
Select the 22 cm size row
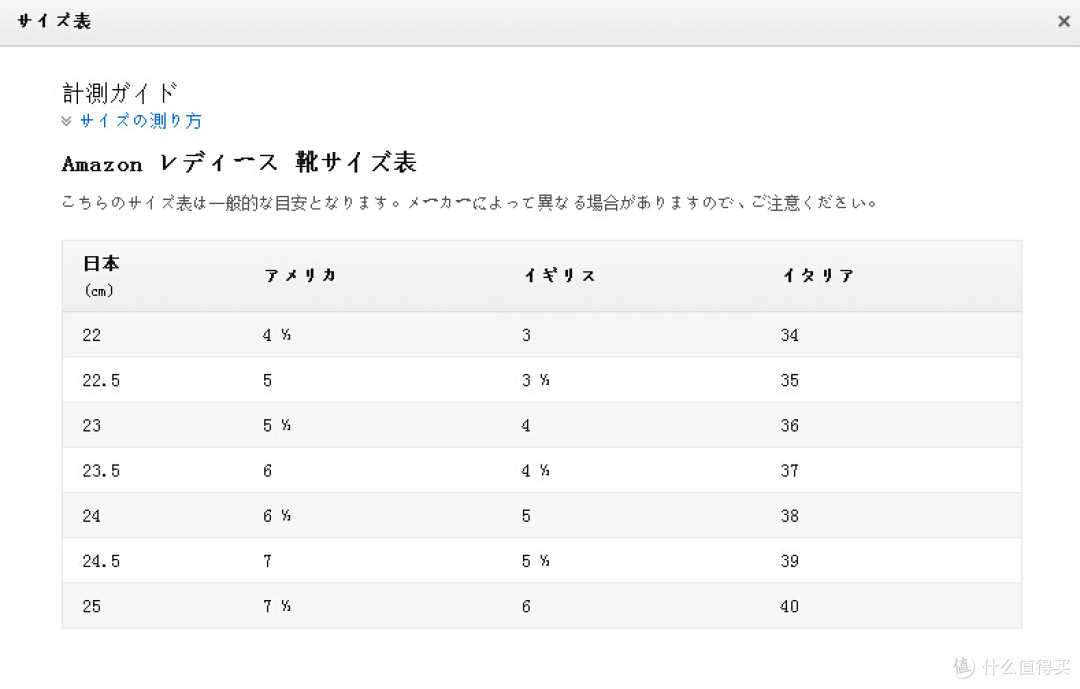click(541, 335)
